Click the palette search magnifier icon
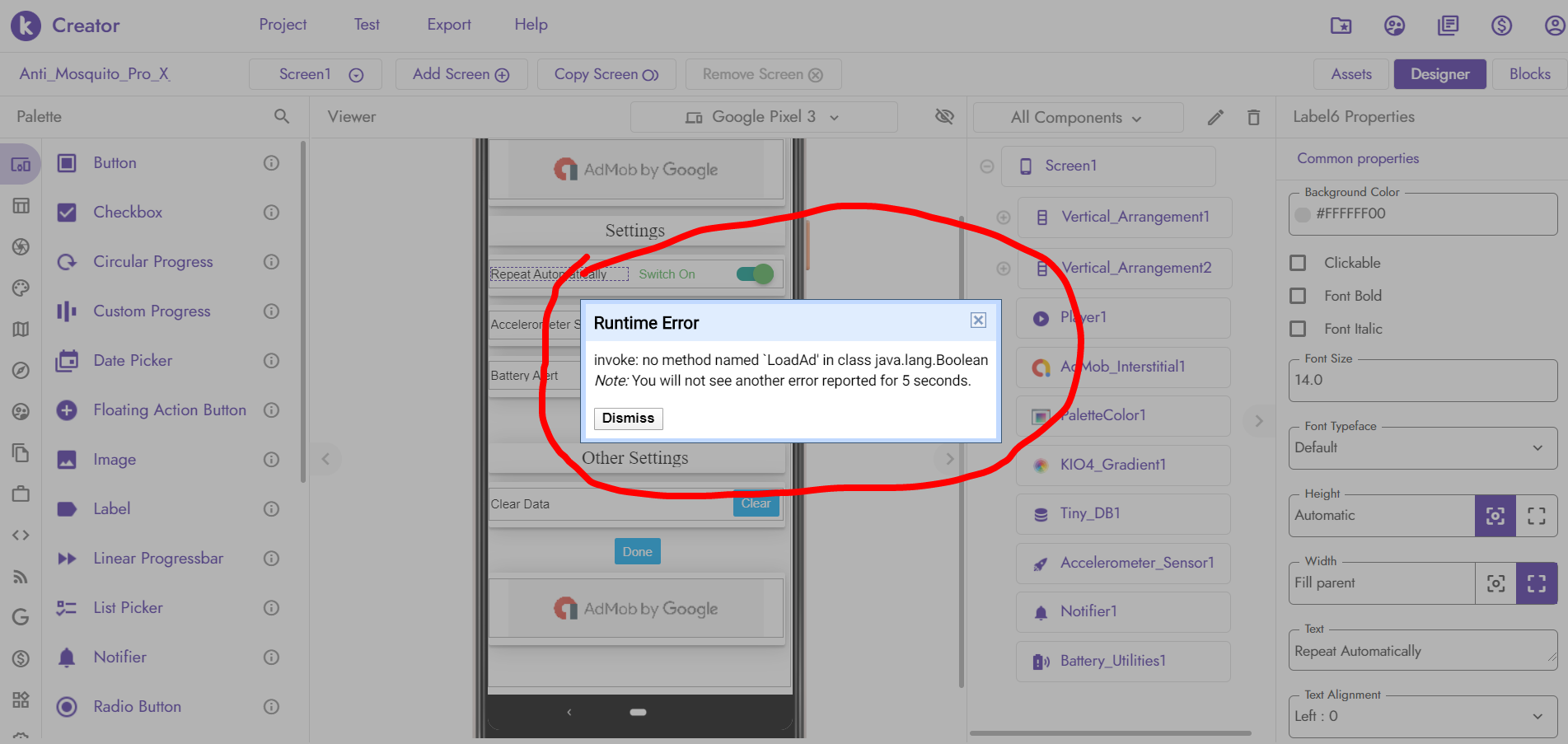The height and width of the screenshot is (744, 1568). coord(282,117)
